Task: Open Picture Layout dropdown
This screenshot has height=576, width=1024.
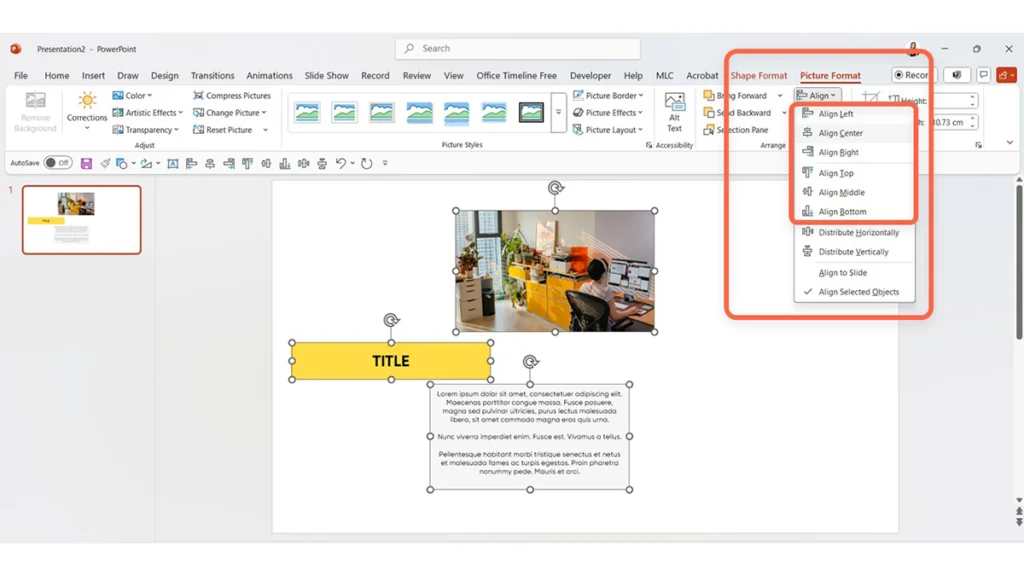Action: pos(608,129)
